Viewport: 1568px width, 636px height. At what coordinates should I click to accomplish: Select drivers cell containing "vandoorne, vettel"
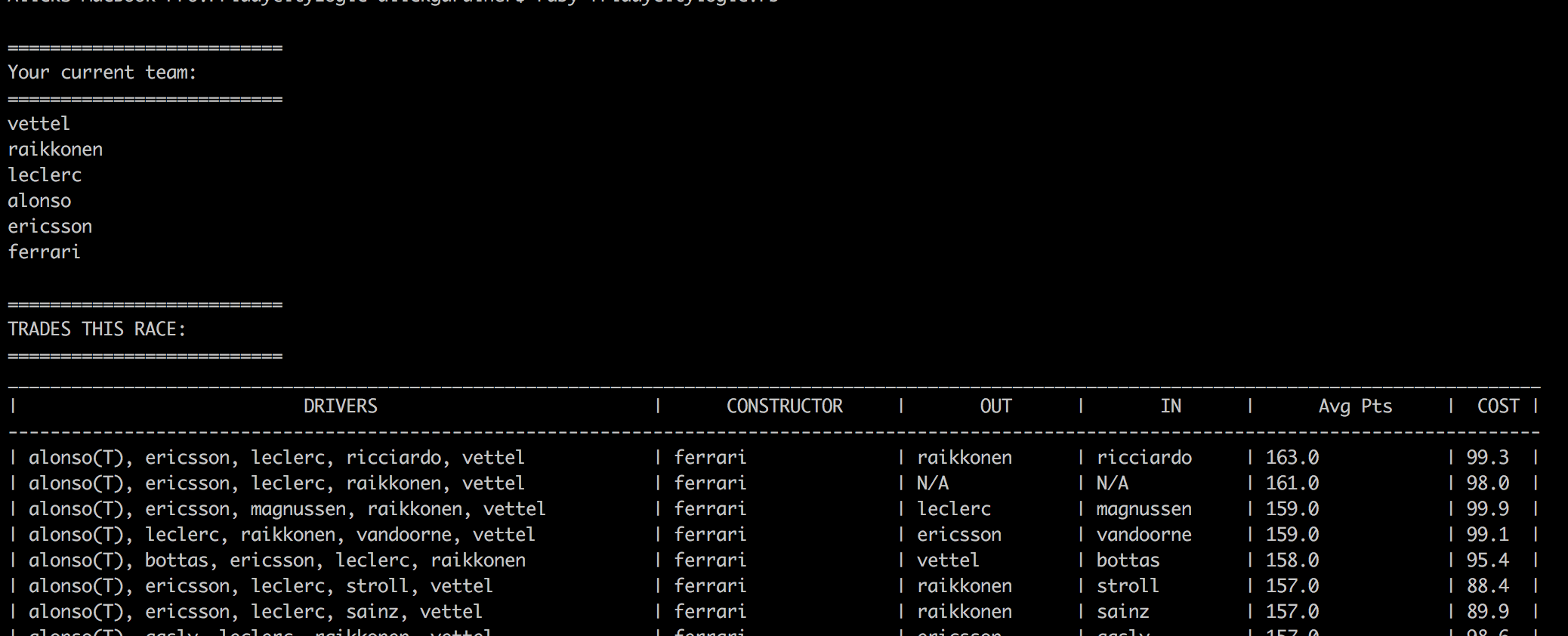click(282, 535)
